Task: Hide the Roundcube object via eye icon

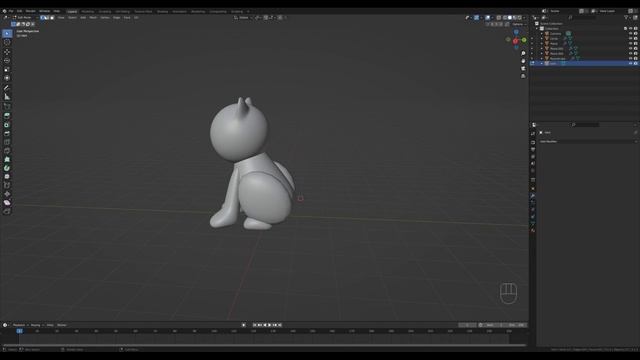Action: click(x=631, y=58)
